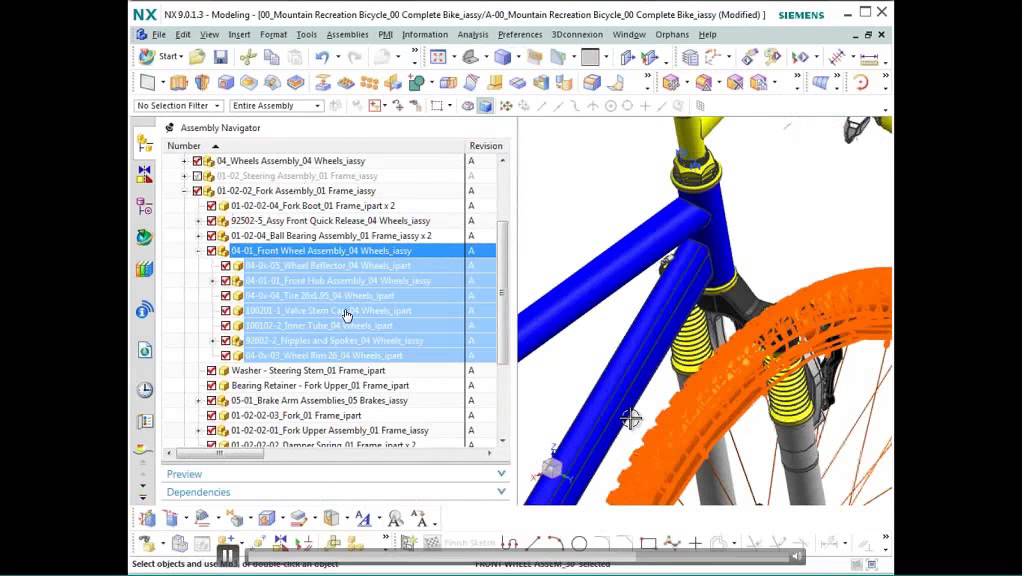This screenshot has width=1024, height=576.
Task: Undo the last action with the blue arrow
Action: coord(322,57)
